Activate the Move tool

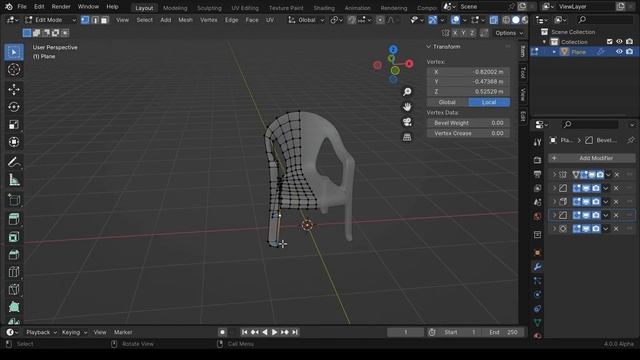pos(14,89)
